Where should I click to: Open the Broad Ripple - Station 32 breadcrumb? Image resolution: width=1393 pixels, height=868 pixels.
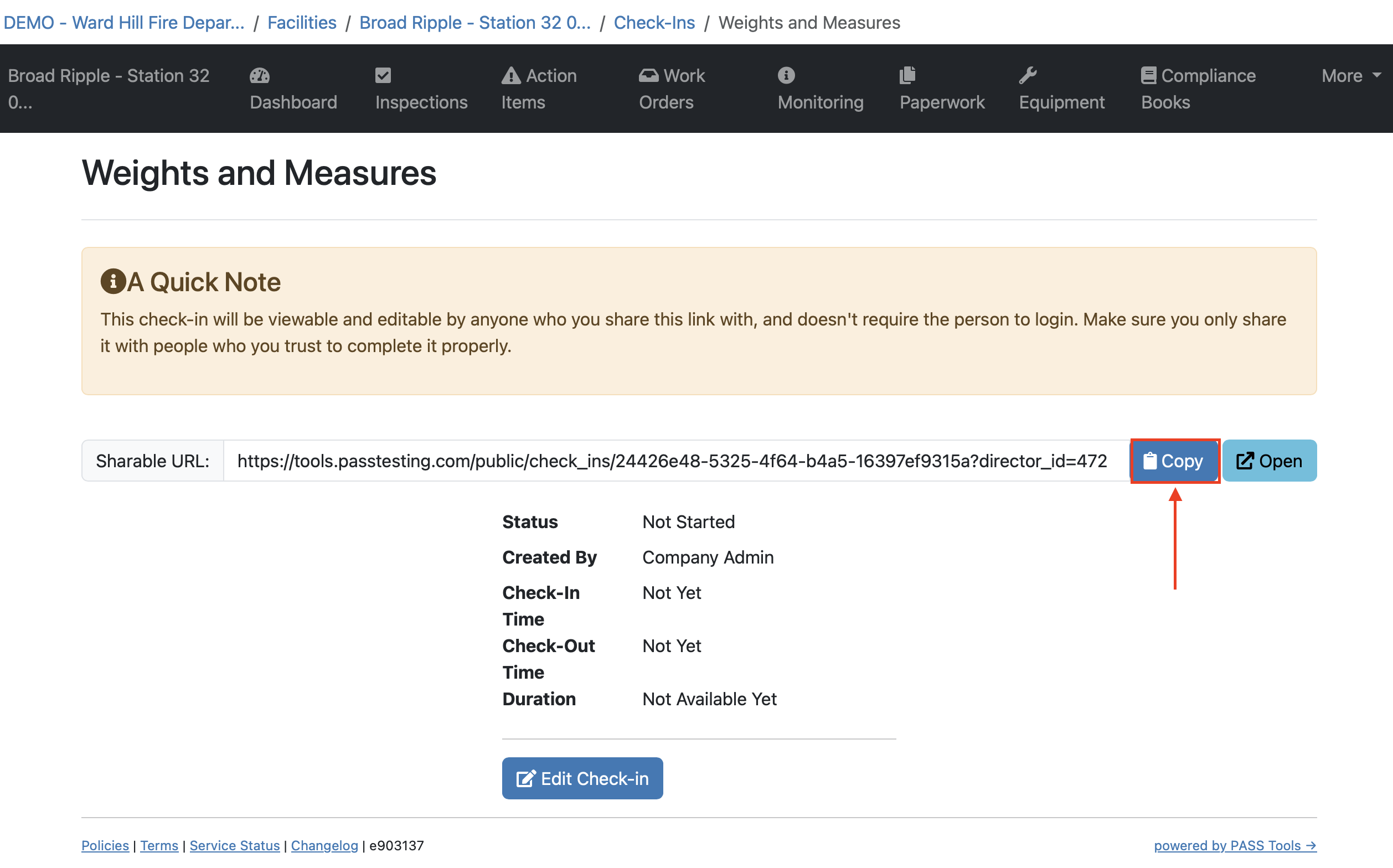[x=474, y=22]
